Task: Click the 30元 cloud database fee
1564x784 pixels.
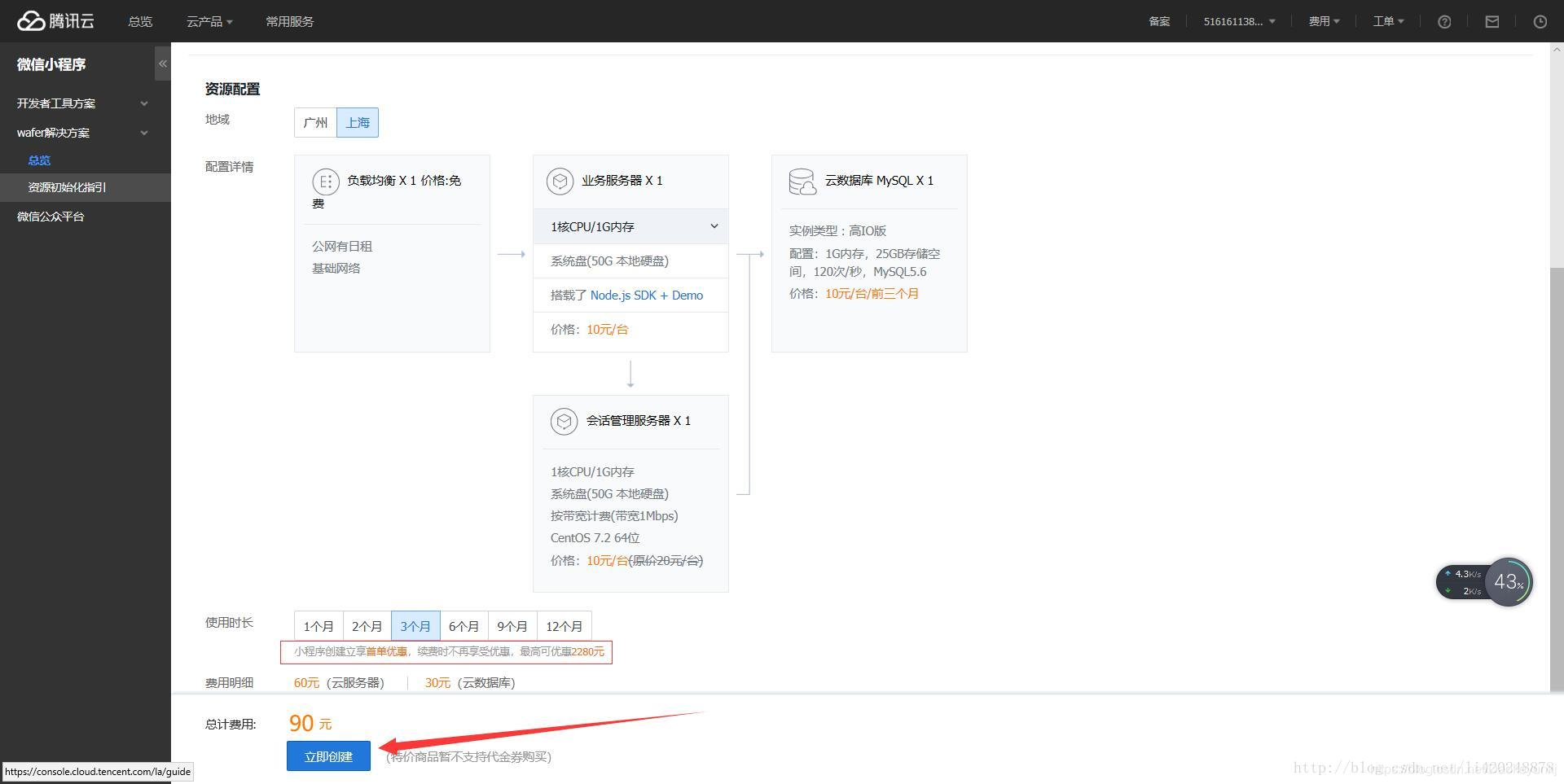Action: (437, 683)
